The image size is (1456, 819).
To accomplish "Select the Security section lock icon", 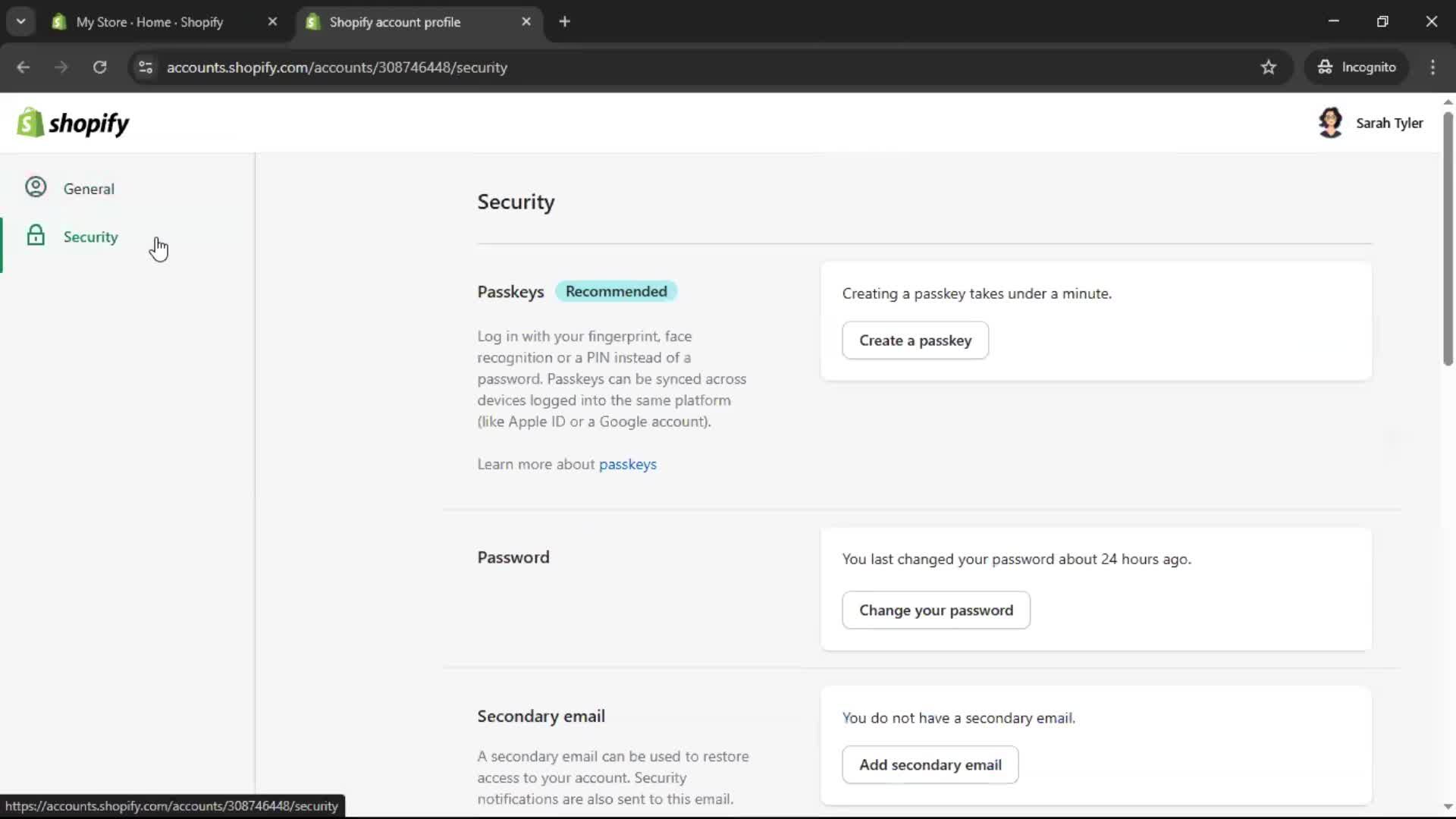I will click(36, 236).
